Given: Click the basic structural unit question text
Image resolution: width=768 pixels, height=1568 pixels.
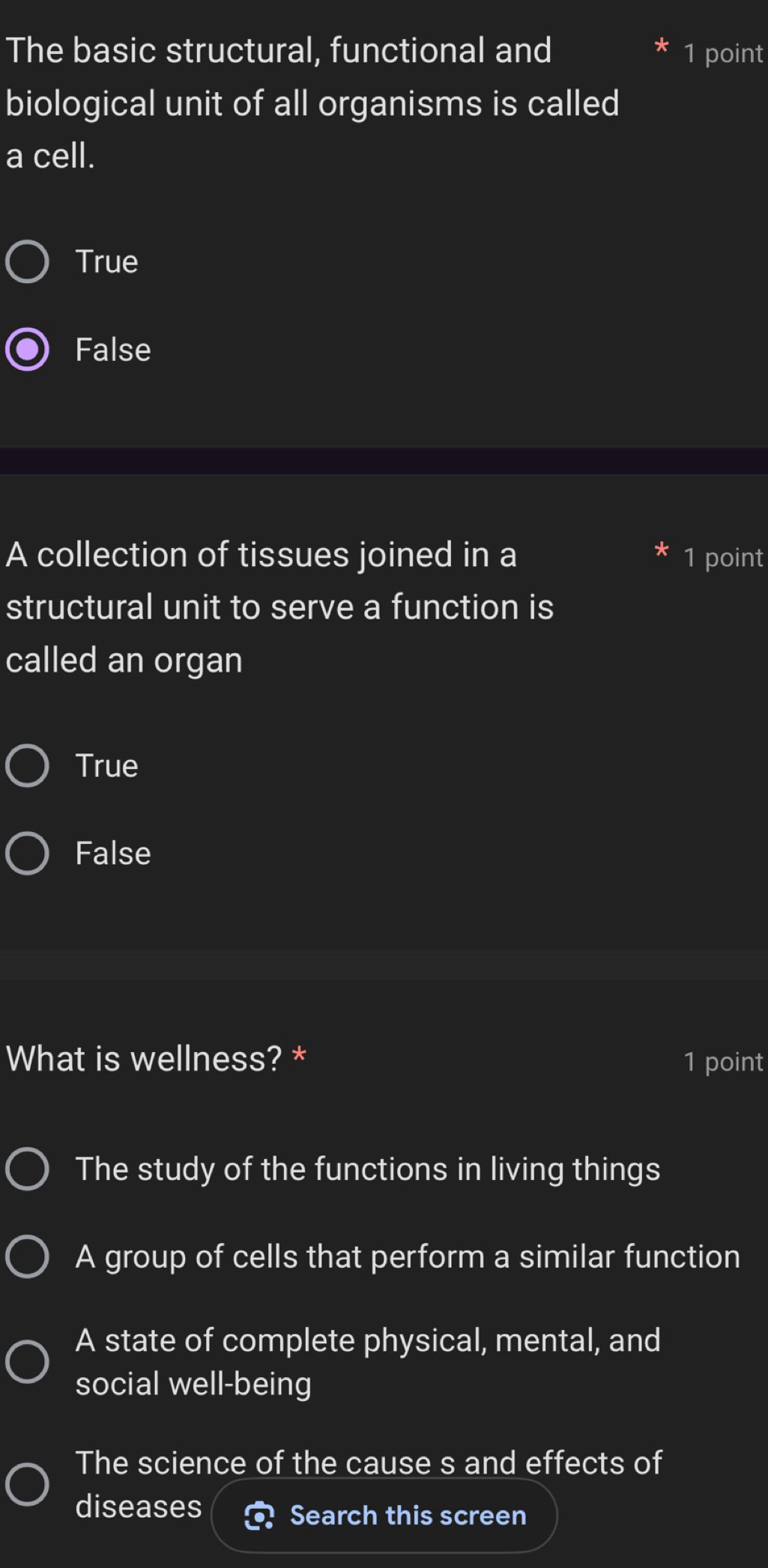Looking at the screenshot, I should (312, 103).
